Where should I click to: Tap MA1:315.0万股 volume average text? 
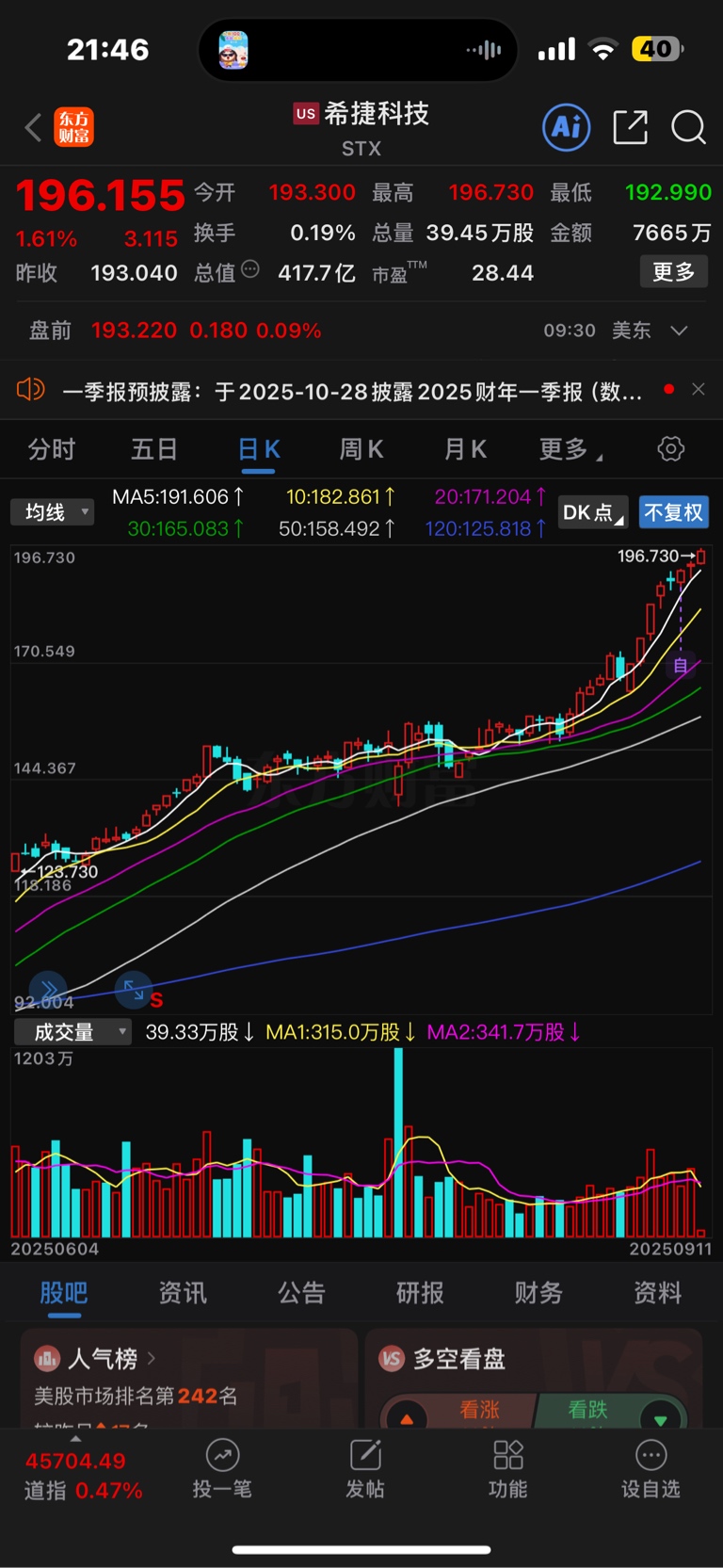pyautogui.click(x=341, y=1032)
